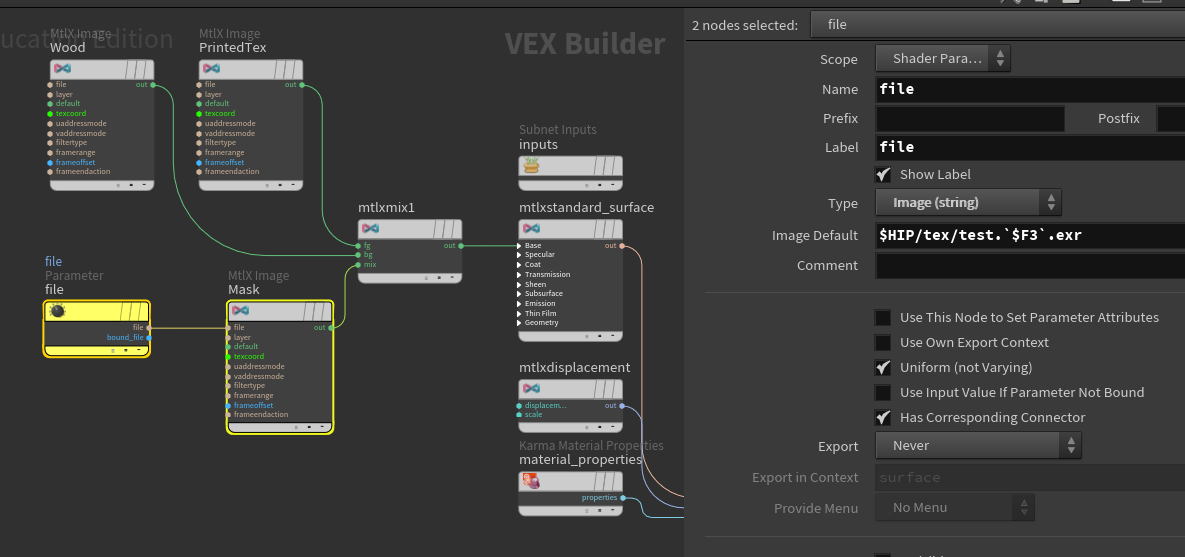Click the file Parameter node knob icon

(58, 311)
